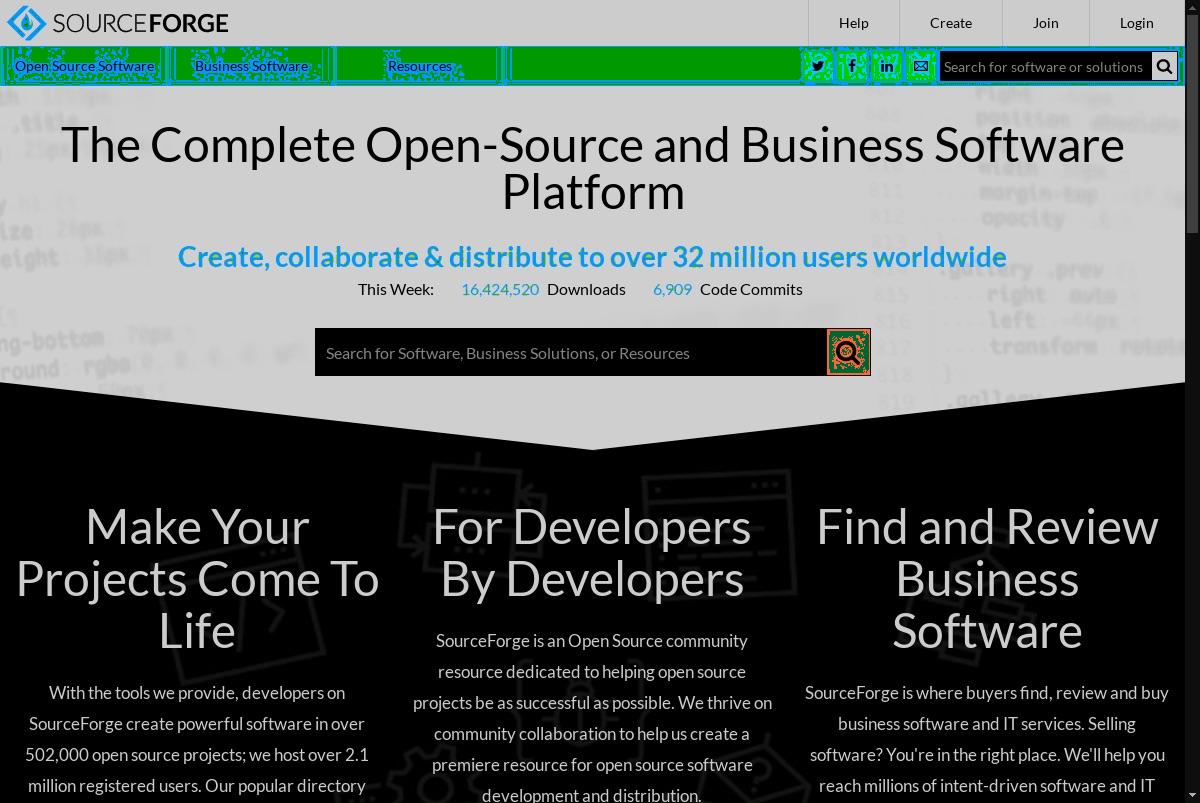Click the Create link in header
The width and height of the screenshot is (1200, 803).
coord(951,23)
